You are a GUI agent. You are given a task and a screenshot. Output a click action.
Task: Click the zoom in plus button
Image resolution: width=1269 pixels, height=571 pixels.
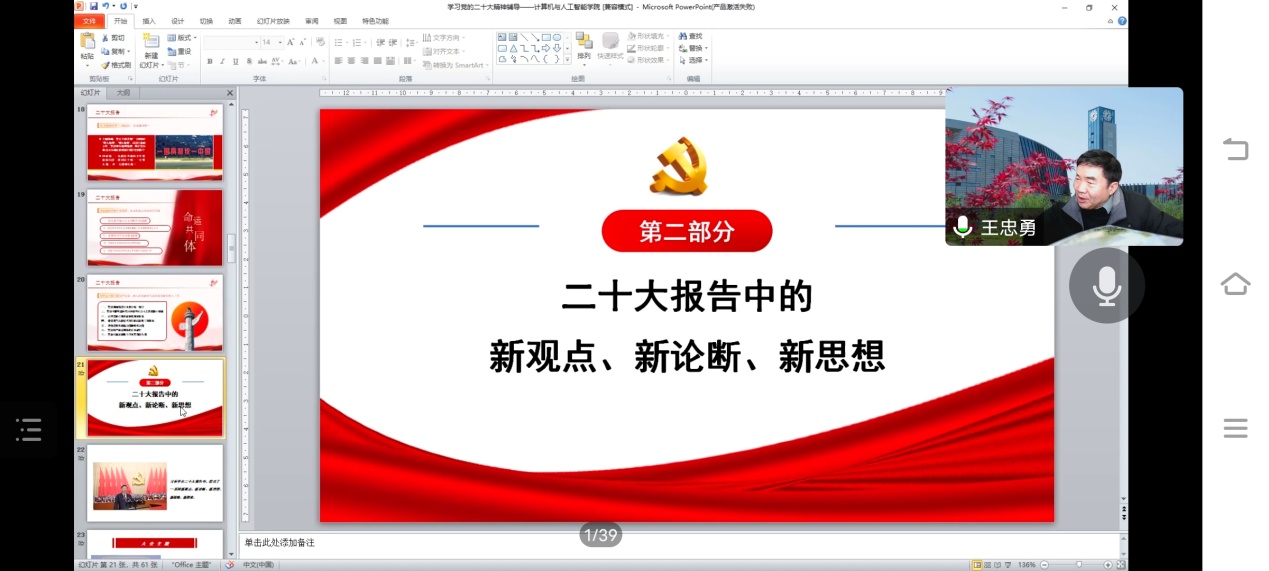[x=1108, y=565]
